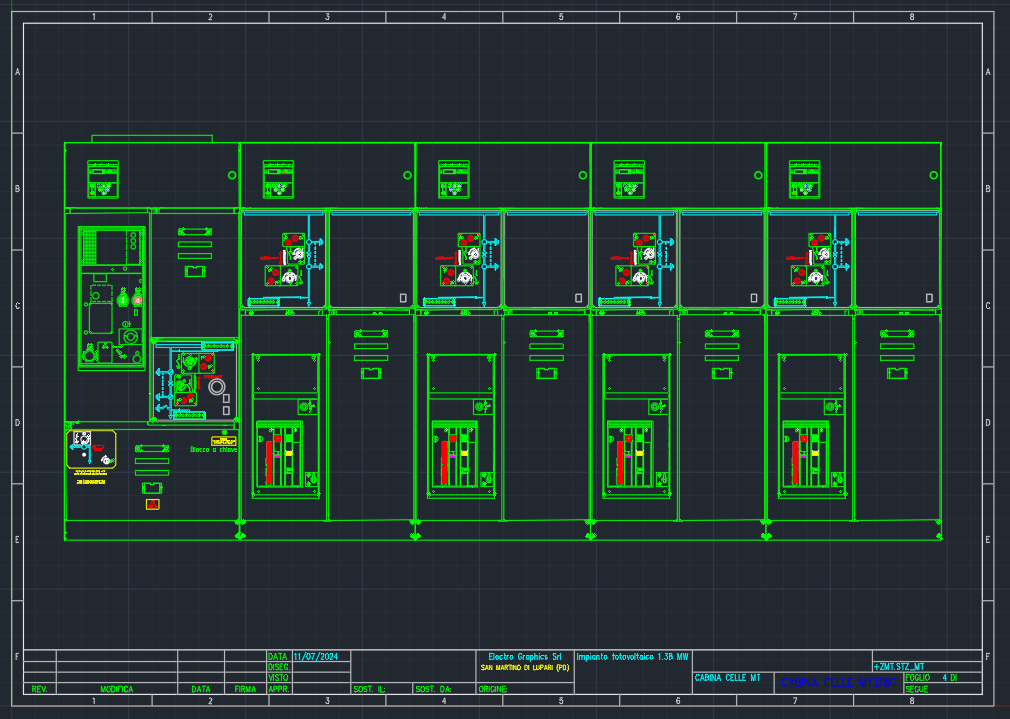Click the switch mimic diagram in the fourth cubicle
This screenshot has width=1010, height=719.
[818, 260]
